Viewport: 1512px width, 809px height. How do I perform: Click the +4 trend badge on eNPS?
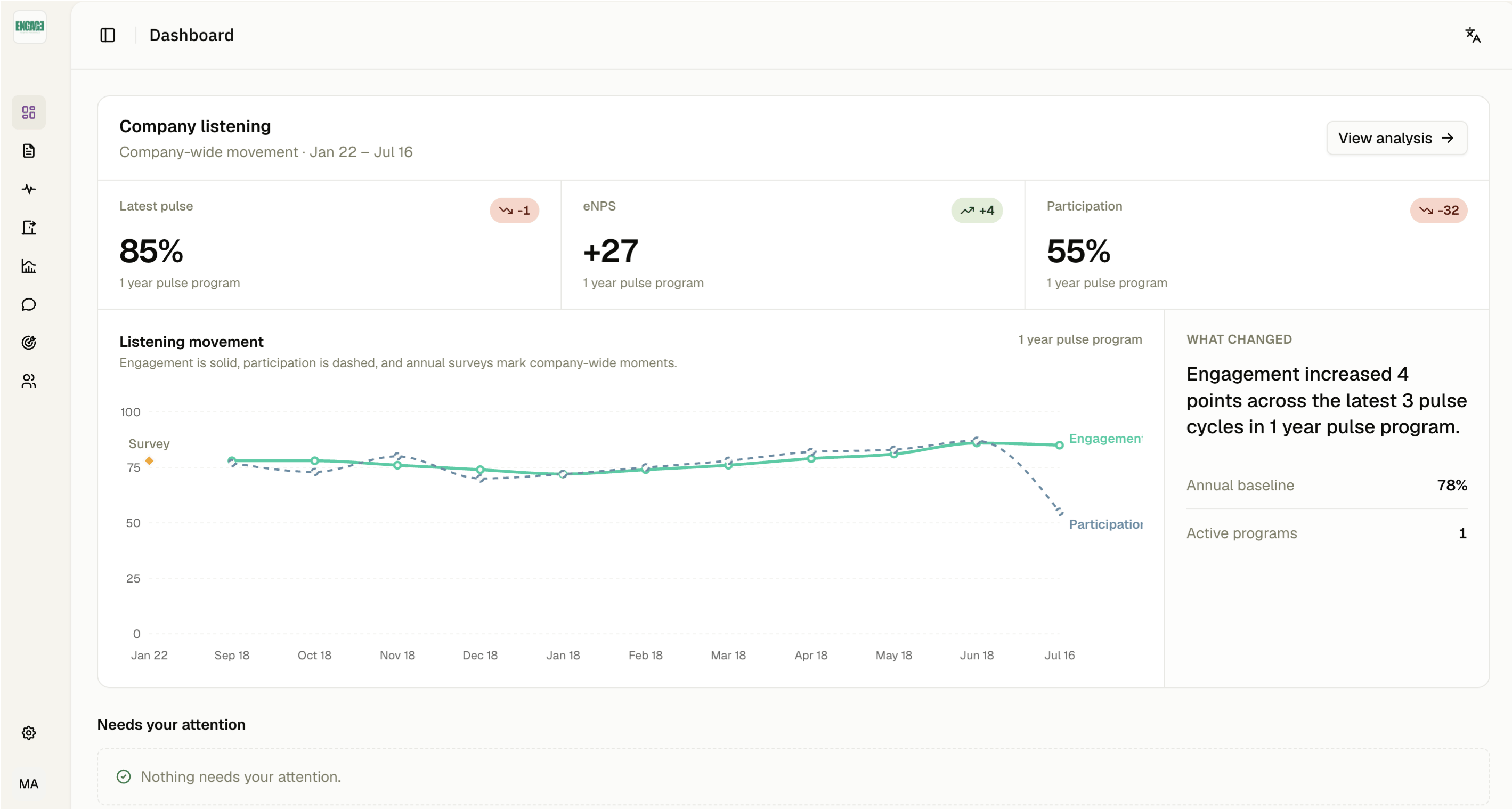[977, 210]
